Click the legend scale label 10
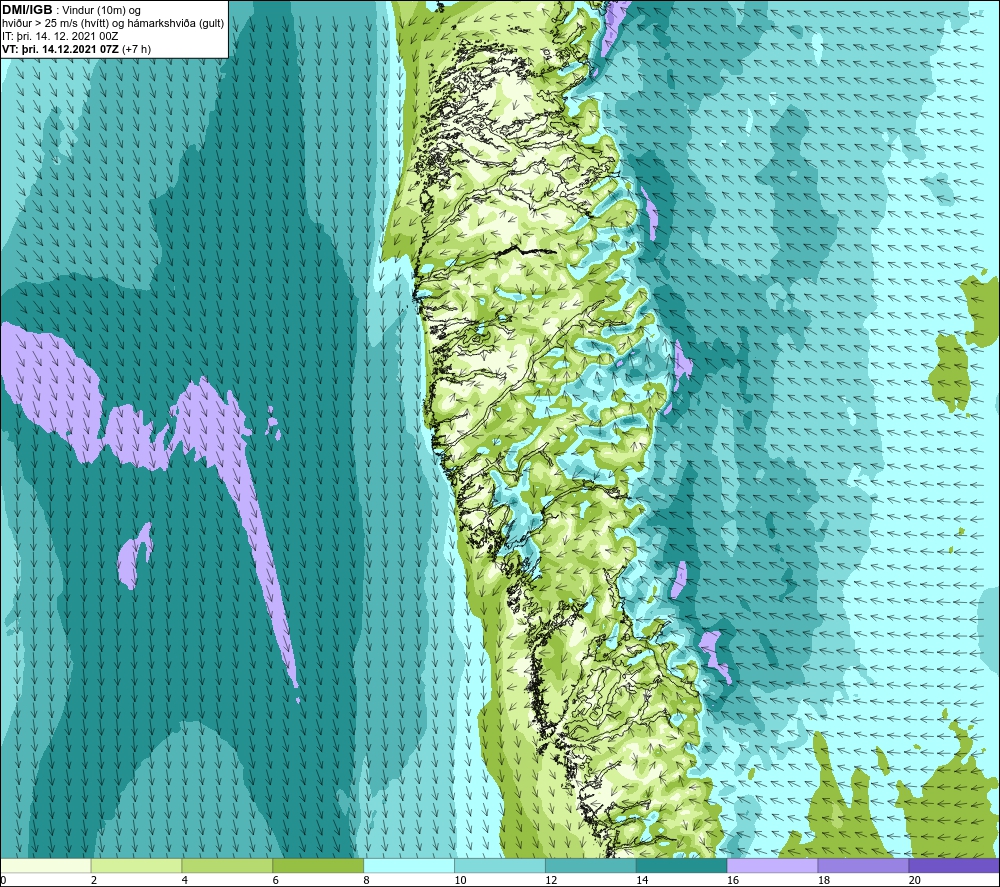This screenshot has height=887, width=1000. click(x=460, y=880)
